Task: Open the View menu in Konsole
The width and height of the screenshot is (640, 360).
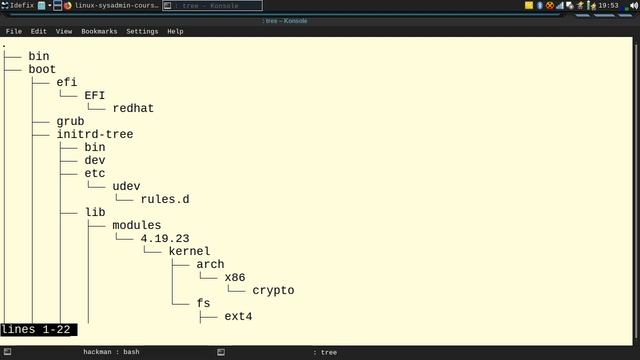Action: [x=64, y=31]
